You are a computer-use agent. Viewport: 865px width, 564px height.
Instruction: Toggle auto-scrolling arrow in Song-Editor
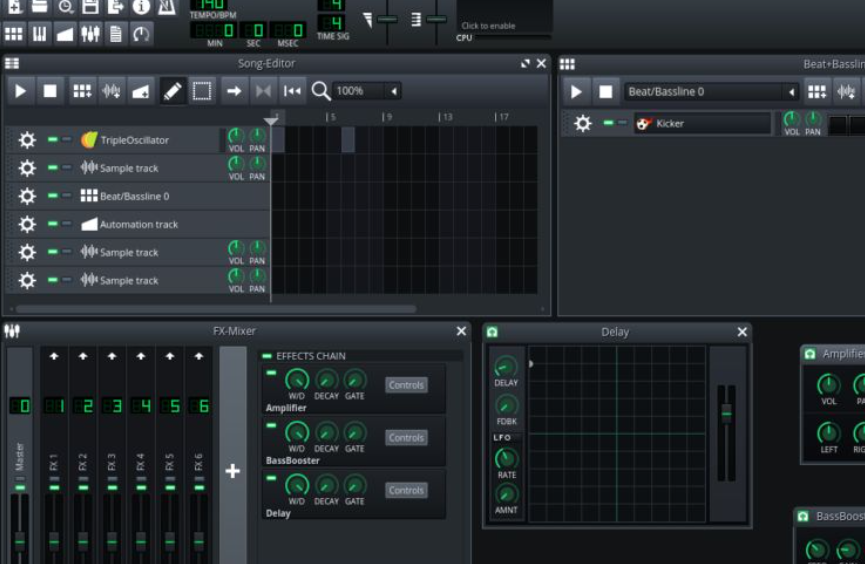click(234, 91)
